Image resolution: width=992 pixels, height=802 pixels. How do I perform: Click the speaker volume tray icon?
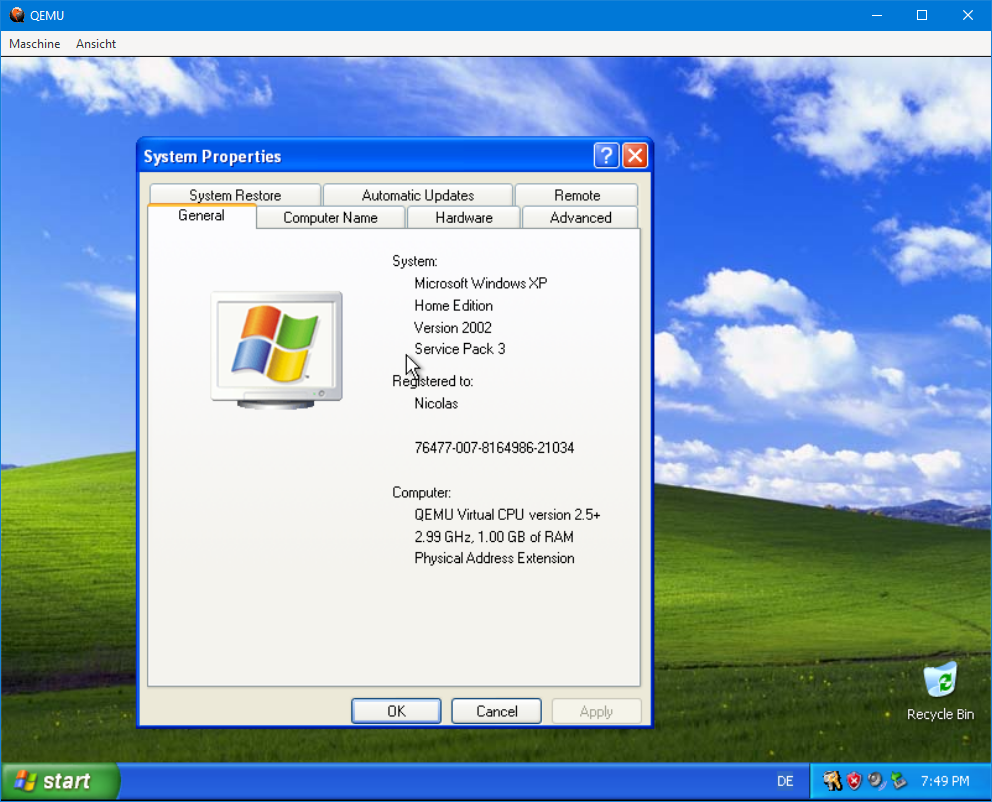(x=876, y=781)
